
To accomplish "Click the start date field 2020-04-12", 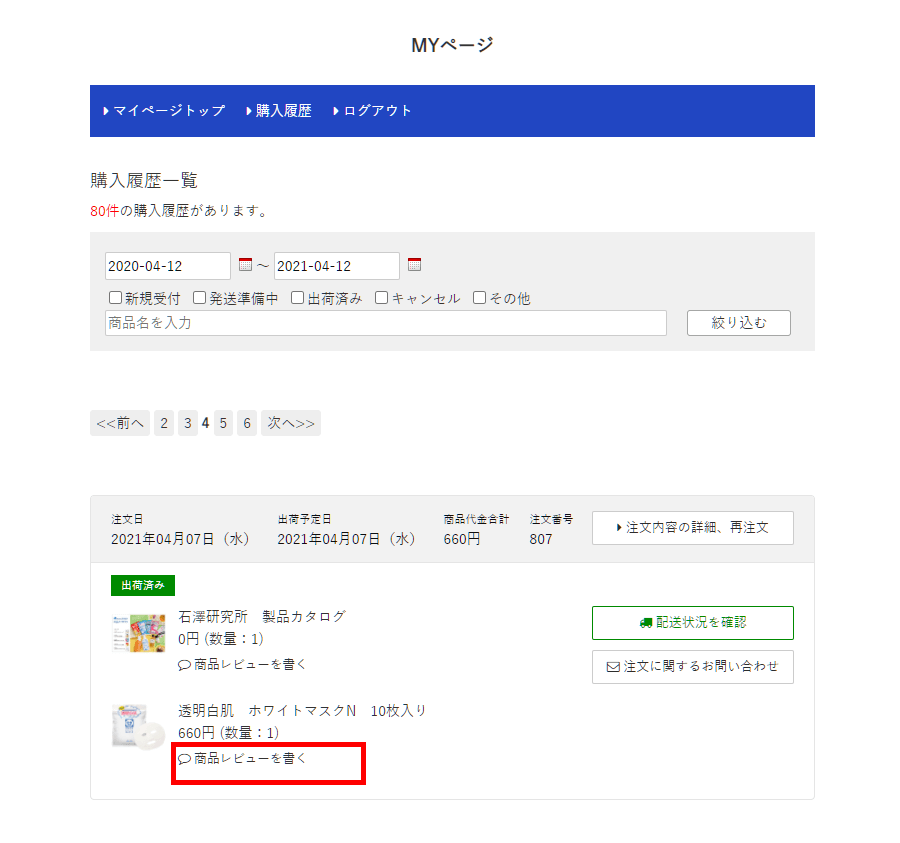I will coord(168,266).
